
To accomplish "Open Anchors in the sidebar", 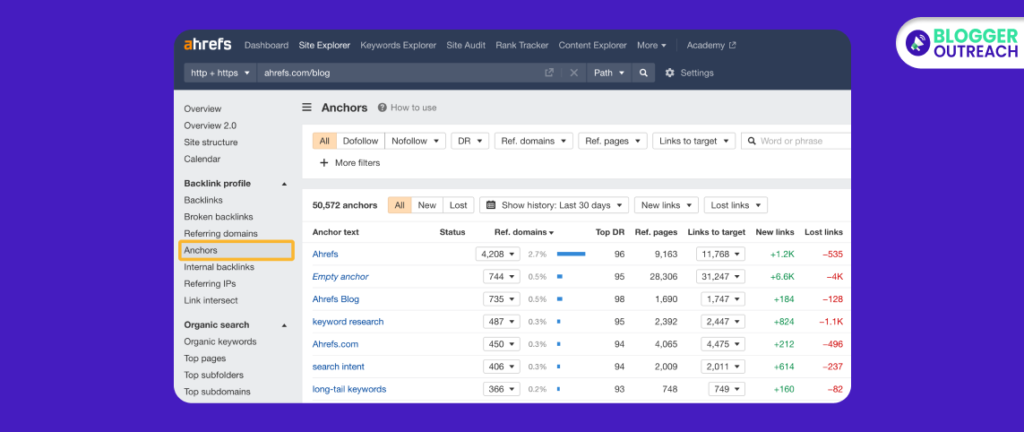I will coord(236,250).
